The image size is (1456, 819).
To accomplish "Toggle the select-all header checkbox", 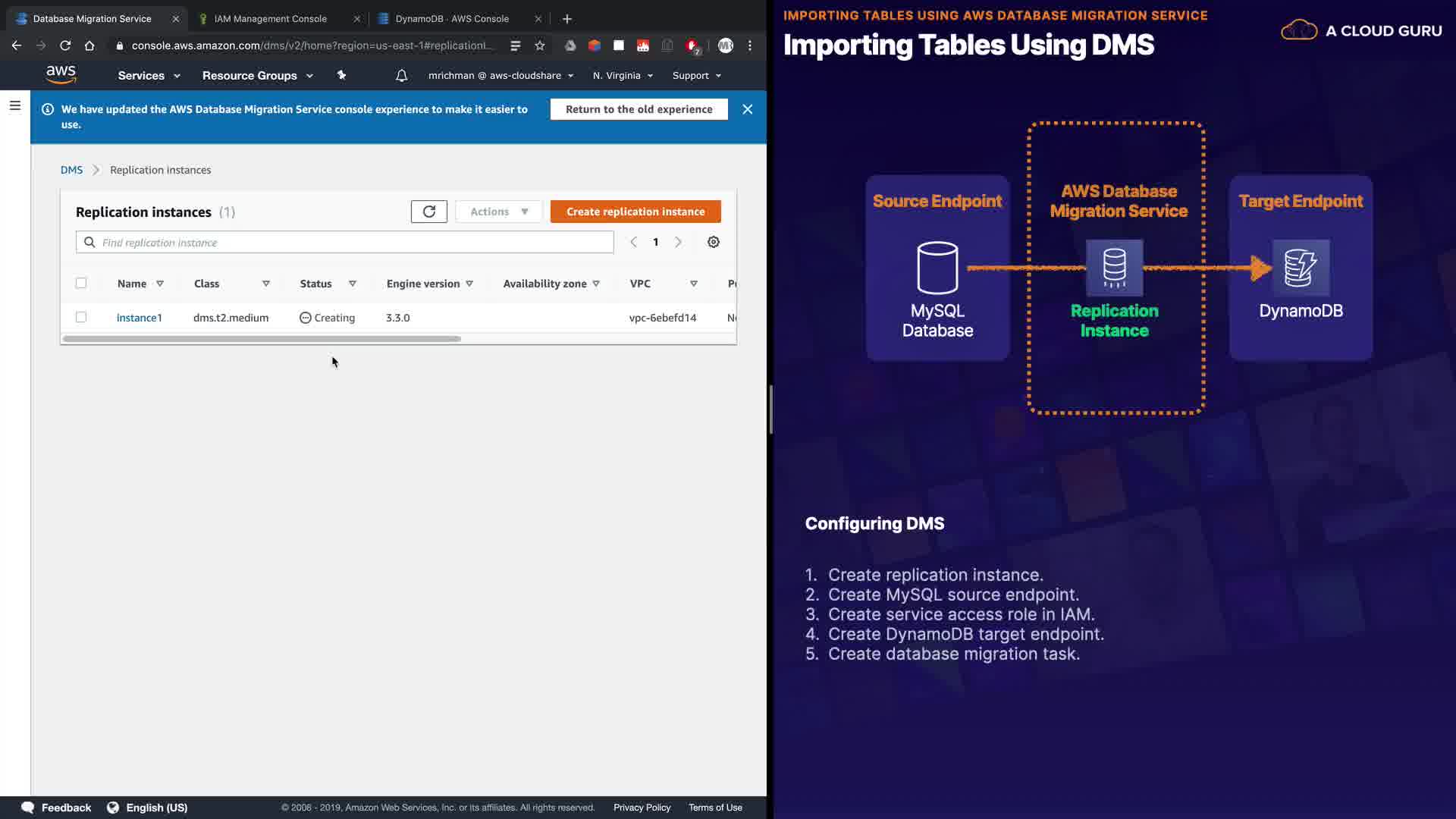I will (81, 283).
